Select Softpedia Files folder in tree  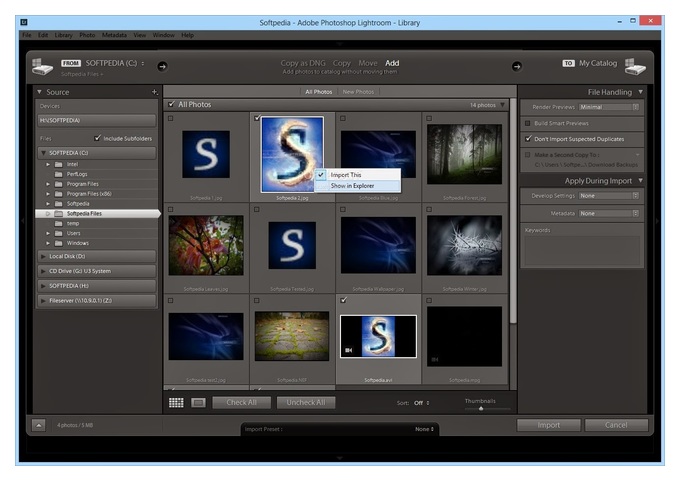coord(97,214)
